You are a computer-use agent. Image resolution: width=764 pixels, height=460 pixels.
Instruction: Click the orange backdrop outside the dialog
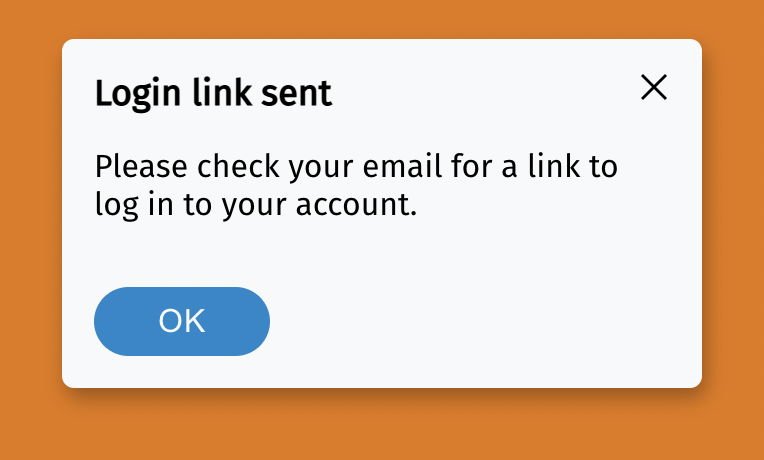click(30, 230)
